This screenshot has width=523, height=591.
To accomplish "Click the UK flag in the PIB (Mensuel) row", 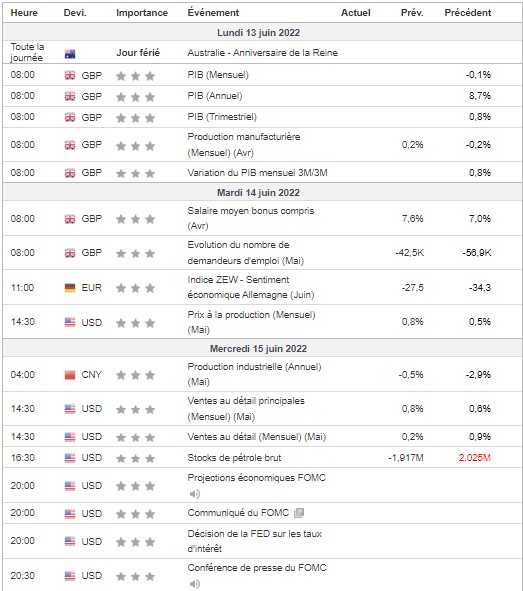I will click(x=70, y=75).
